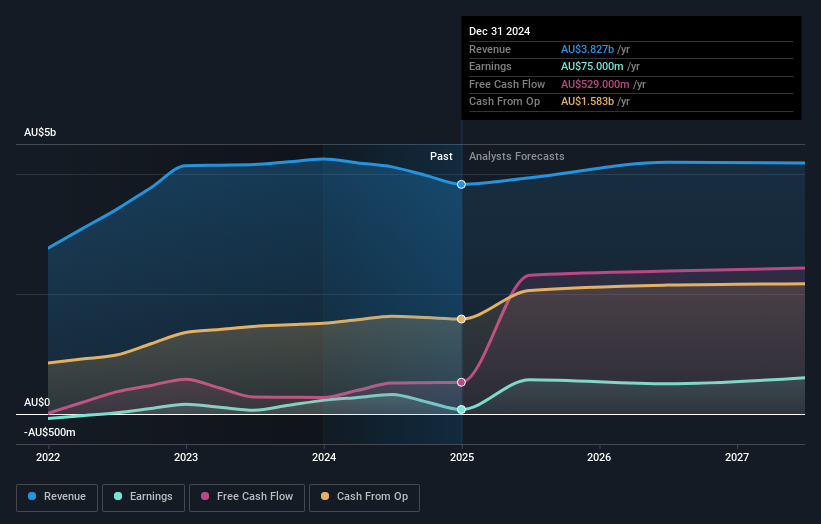Click the AU$75.000m earnings value
821x524 pixels.
(x=592, y=66)
